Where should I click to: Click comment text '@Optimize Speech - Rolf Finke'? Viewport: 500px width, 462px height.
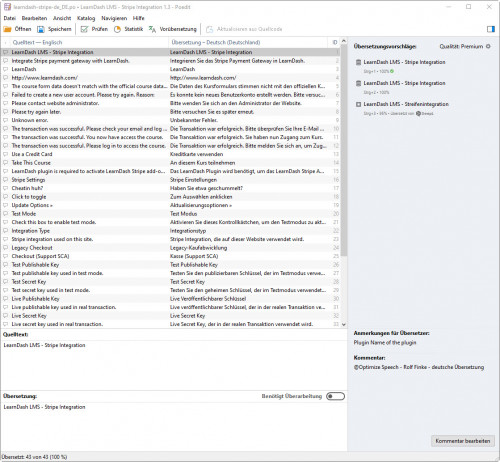click(390, 367)
